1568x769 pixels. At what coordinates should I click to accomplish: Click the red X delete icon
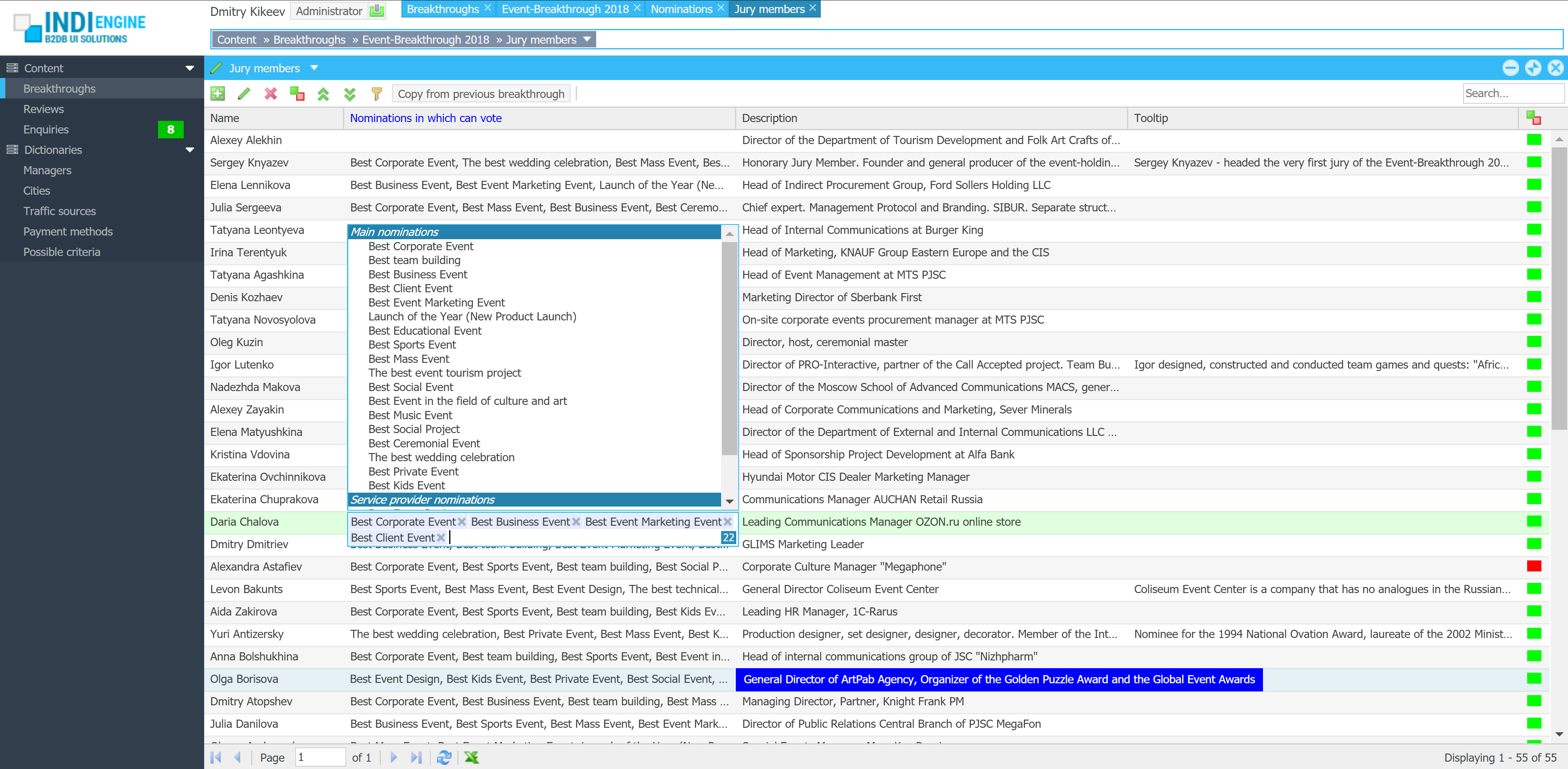tap(271, 94)
